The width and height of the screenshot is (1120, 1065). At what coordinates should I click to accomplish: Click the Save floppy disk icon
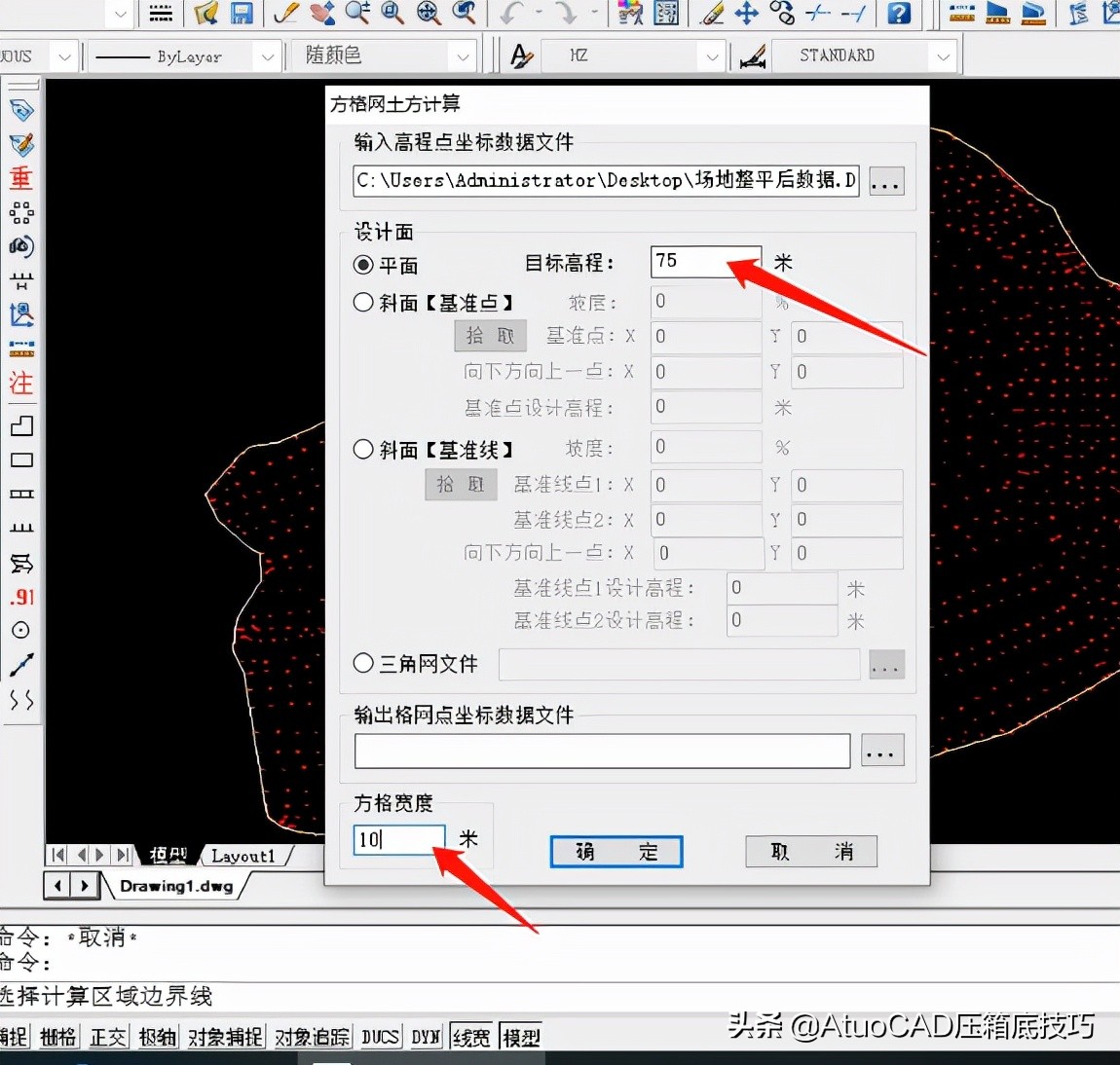(x=241, y=13)
